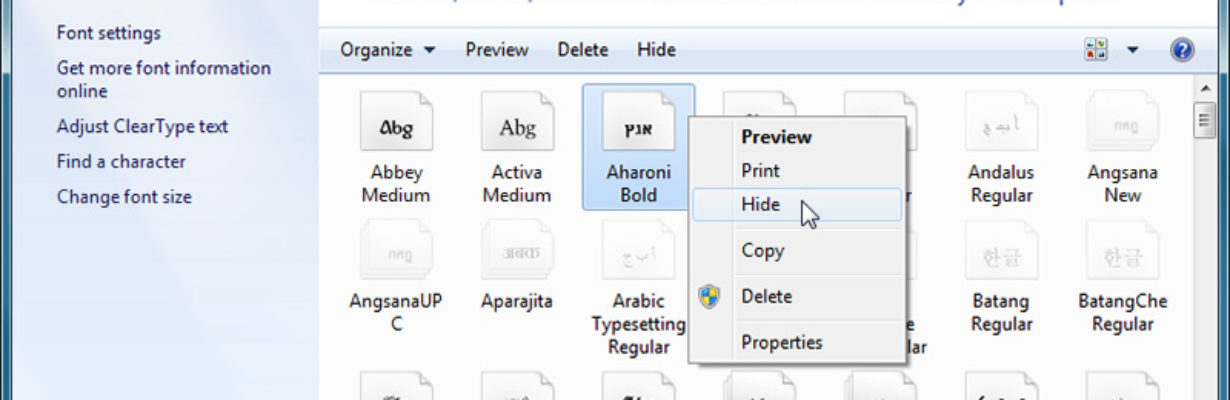
Task: Select the Andalus Regular font icon
Action: pos(1002,123)
